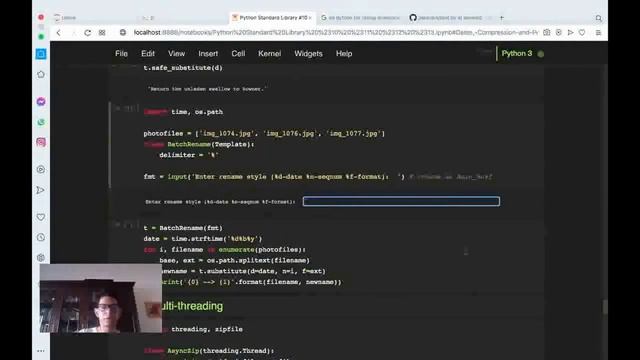Screen dimensions: 640x360
Task: Click the t.safe_substitute(d) line
Action: point(183,68)
